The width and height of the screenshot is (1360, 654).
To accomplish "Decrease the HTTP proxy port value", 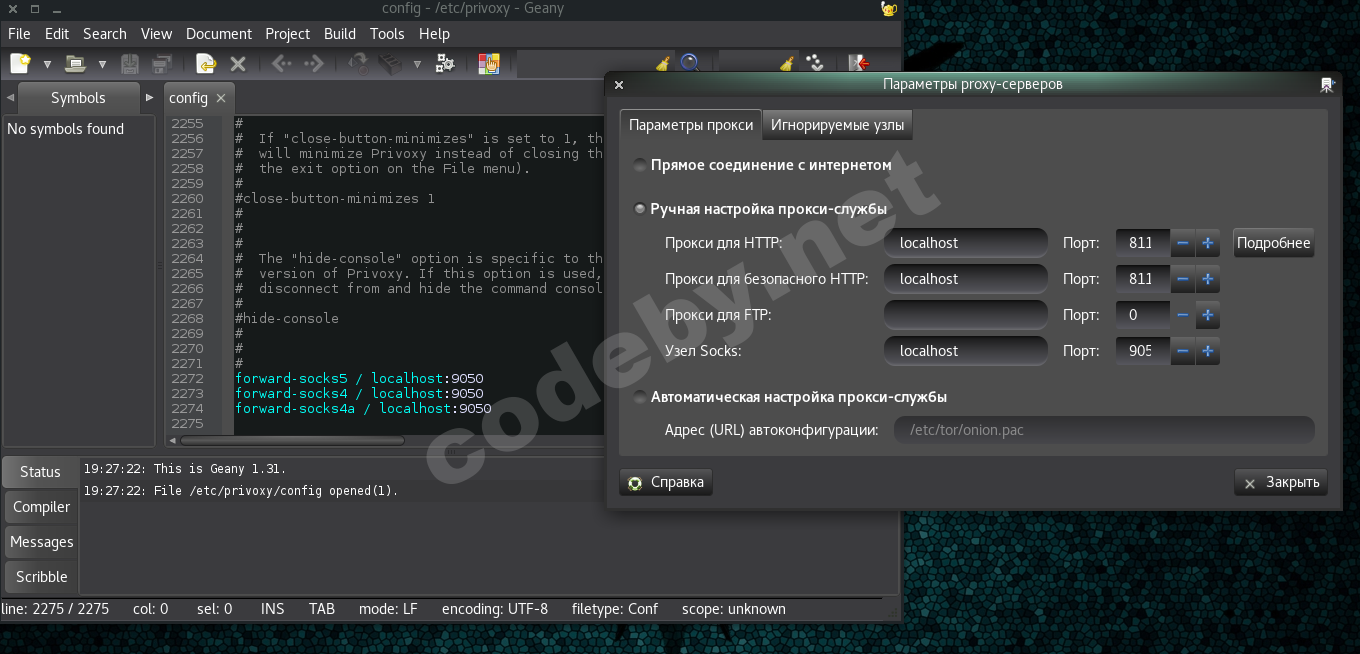I will 1183,243.
